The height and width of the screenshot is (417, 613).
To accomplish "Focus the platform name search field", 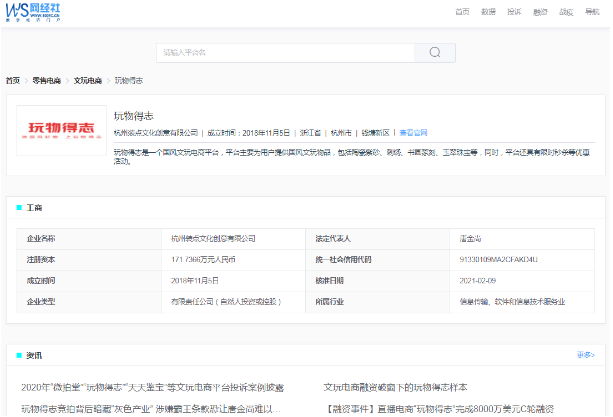I will pos(285,53).
